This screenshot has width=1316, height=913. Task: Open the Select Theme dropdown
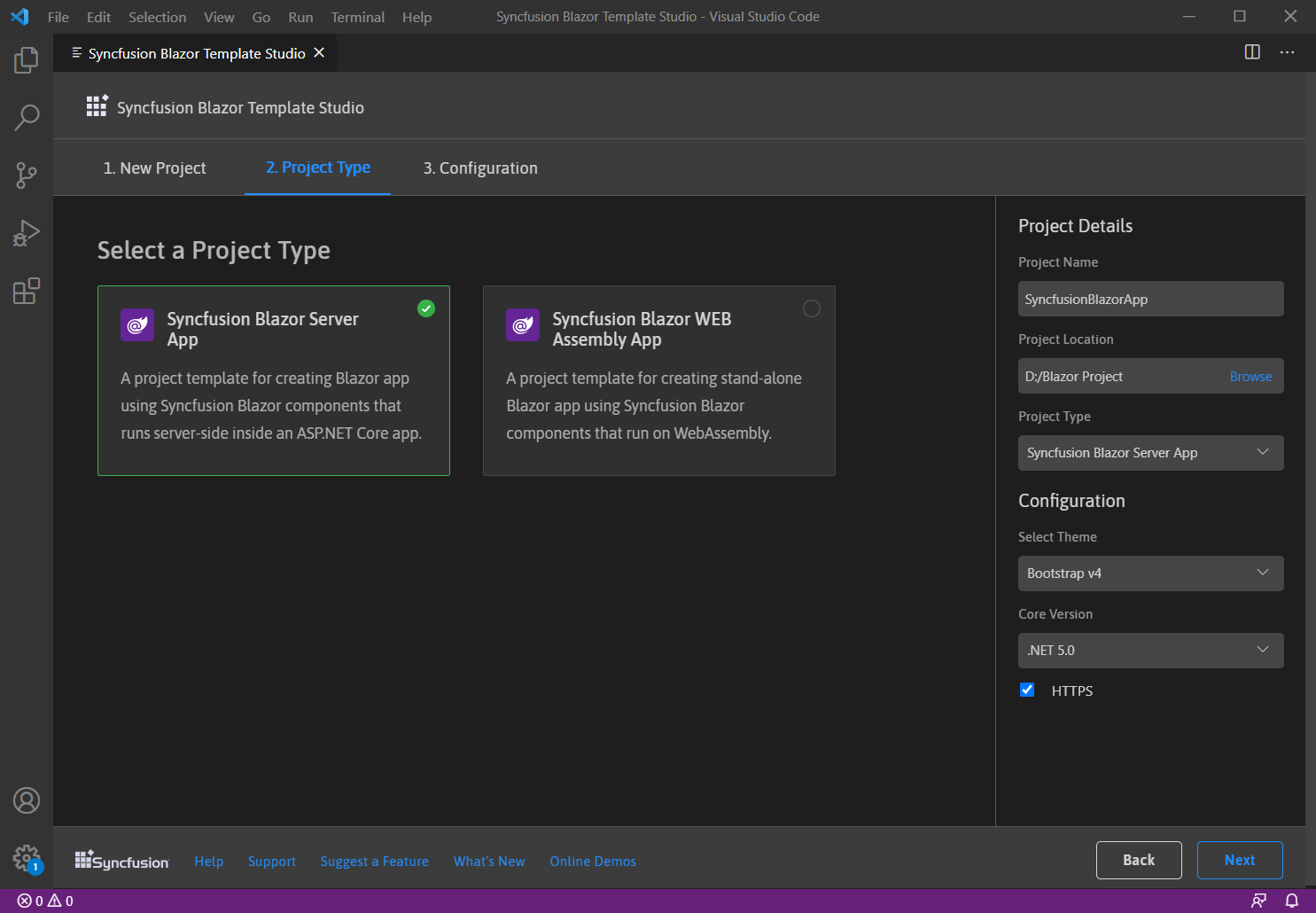click(x=1149, y=574)
